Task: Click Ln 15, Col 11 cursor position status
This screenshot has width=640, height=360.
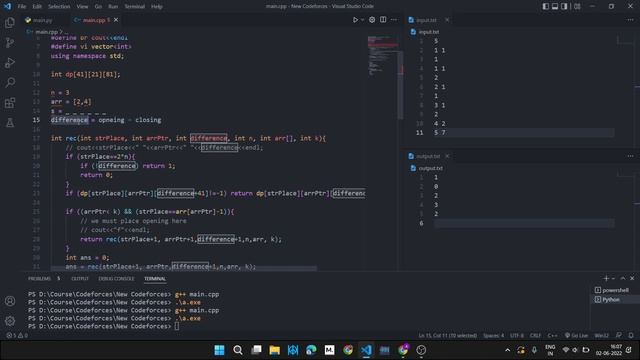Action: coord(447,335)
